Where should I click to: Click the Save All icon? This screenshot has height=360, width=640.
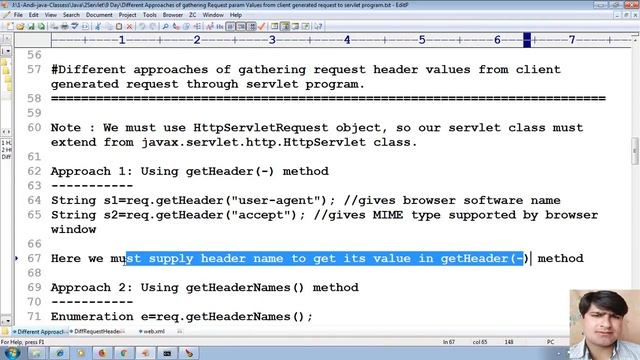[41, 27]
